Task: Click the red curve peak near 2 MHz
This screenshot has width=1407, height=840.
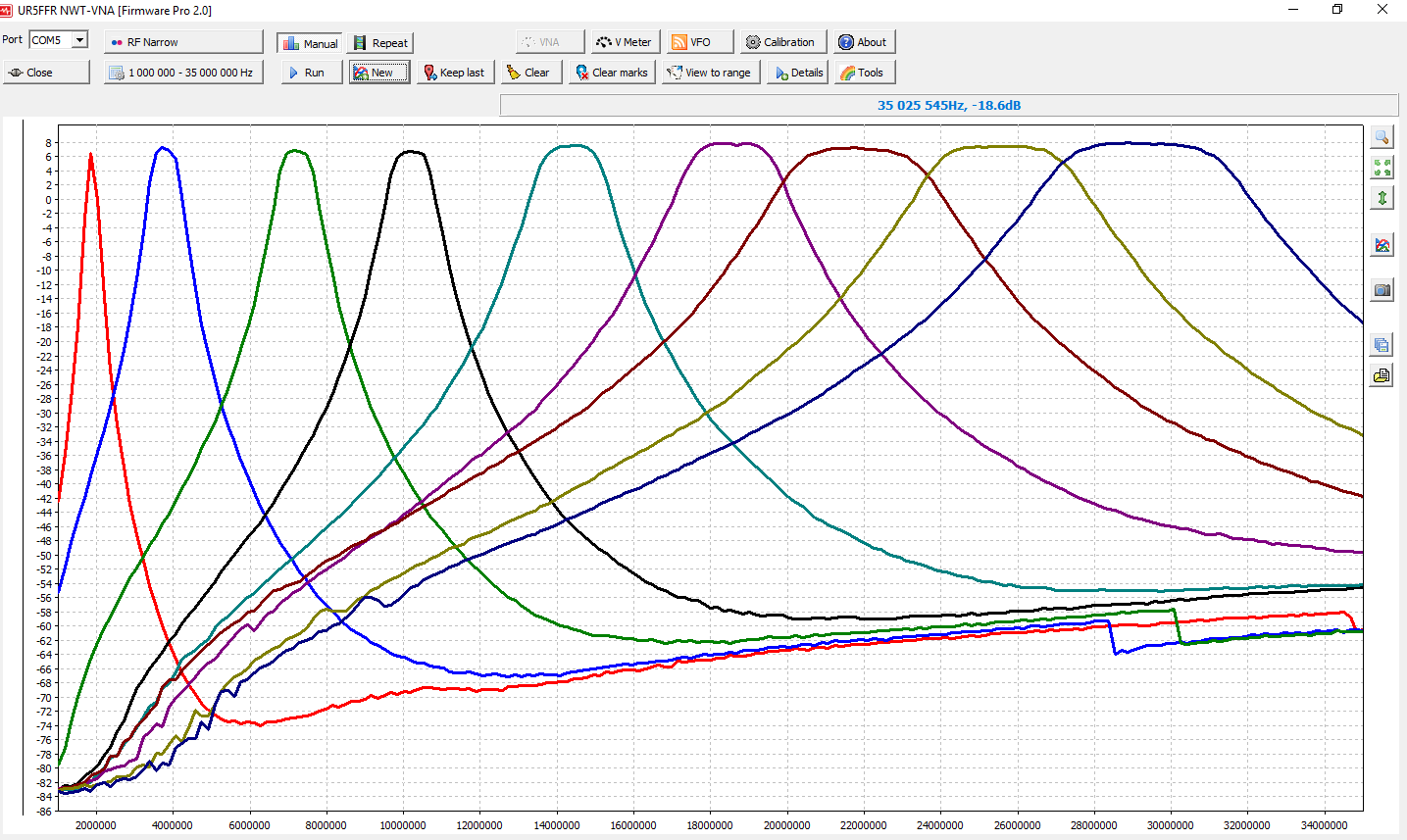Action: pyautogui.click(x=90, y=155)
